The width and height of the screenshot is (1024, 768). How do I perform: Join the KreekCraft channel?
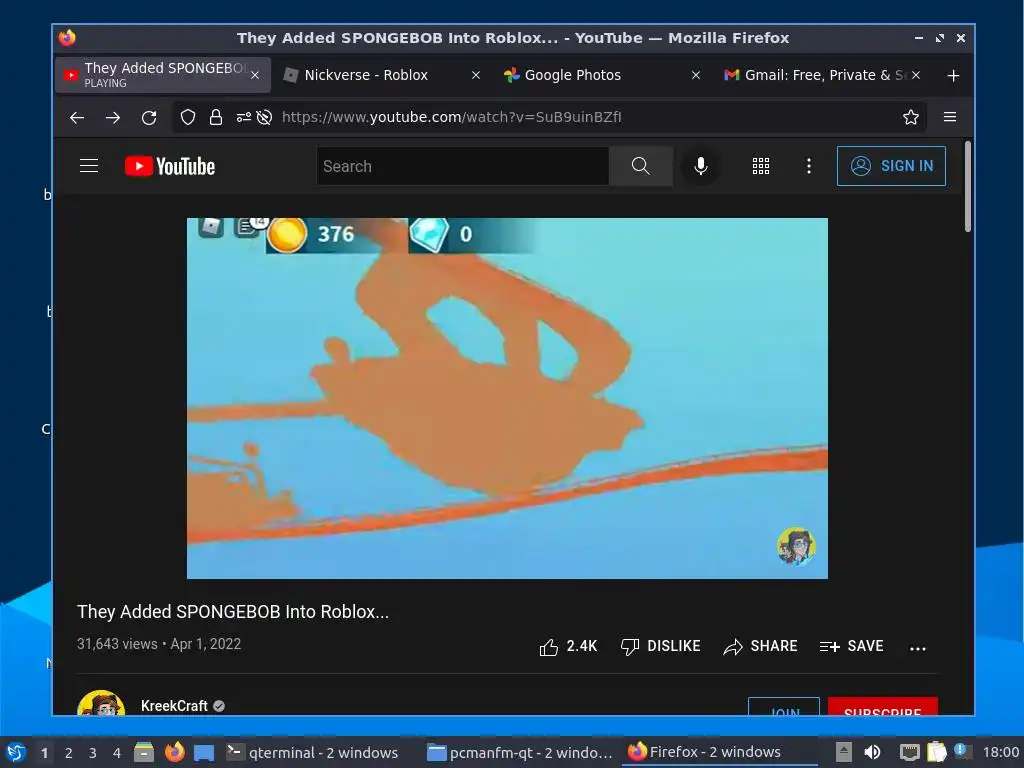(784, 706)
